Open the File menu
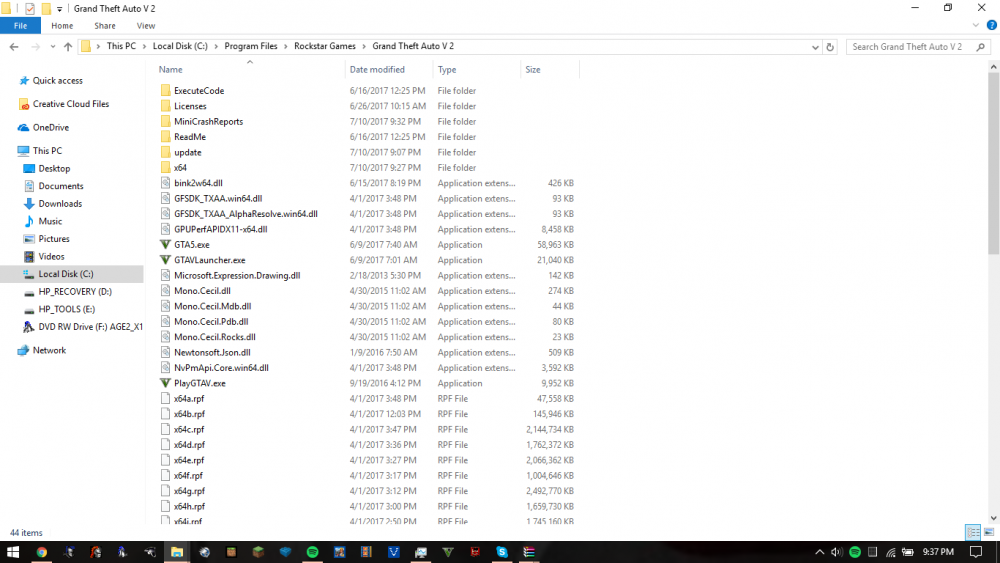 coord(20,26)
